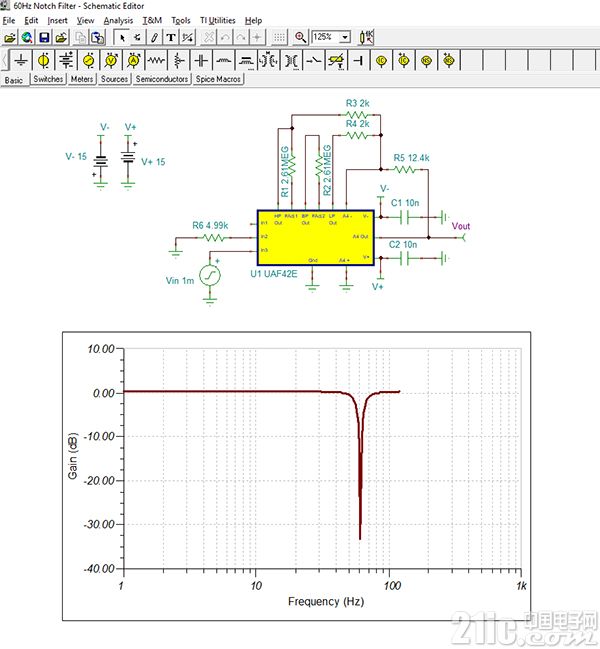Pick the Capacitor component icon
This screenshot has width=600, height=649.
tap(201, 60)
